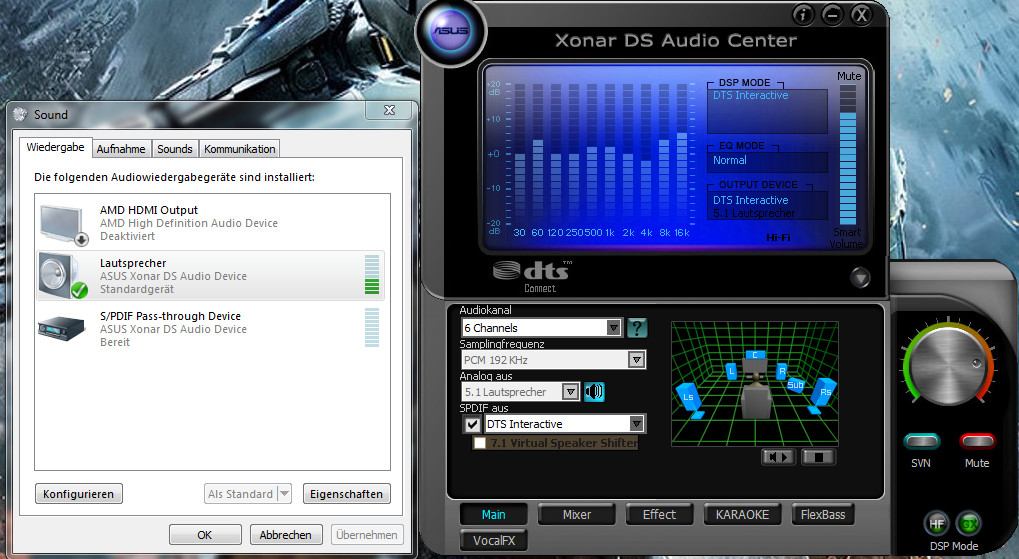Image resolution: width=1019 pixels, height=559 pixels.
Task: Minimize the Xonar DS Audio Center
Action: (x=832, y=15)
